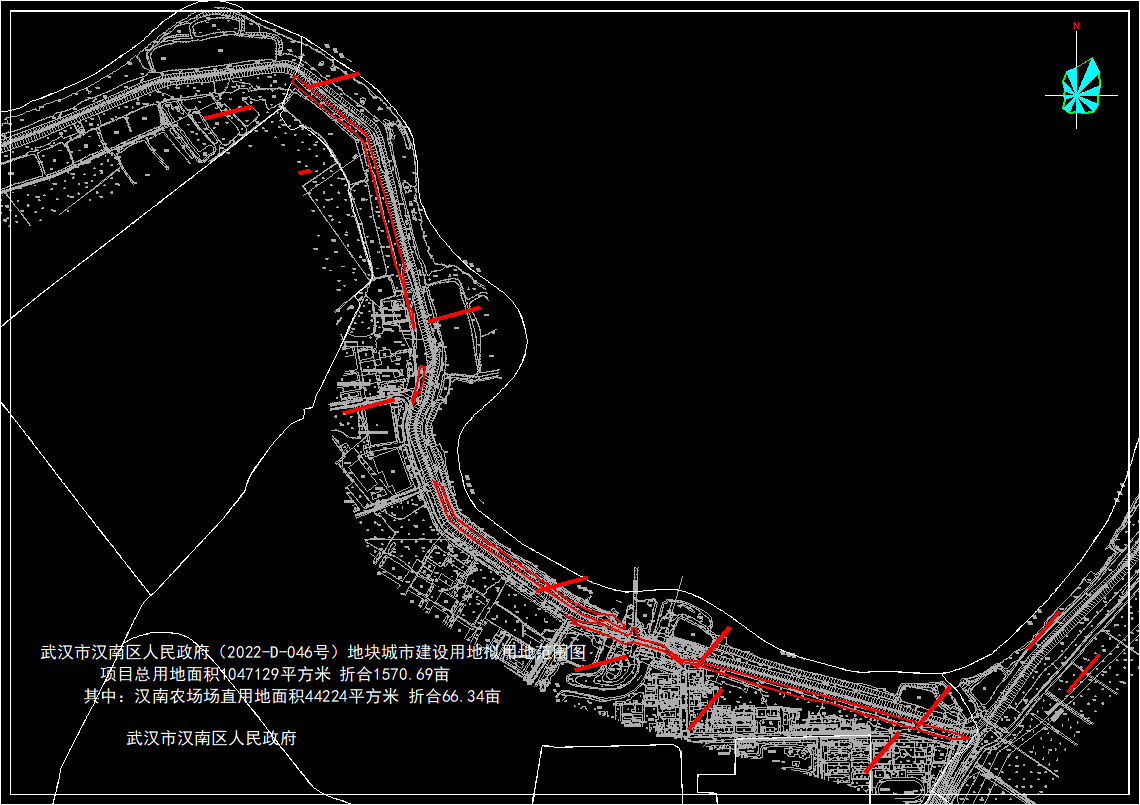Select the rightmost red section line
The image size is (1140, 805).
point(1083,673)
